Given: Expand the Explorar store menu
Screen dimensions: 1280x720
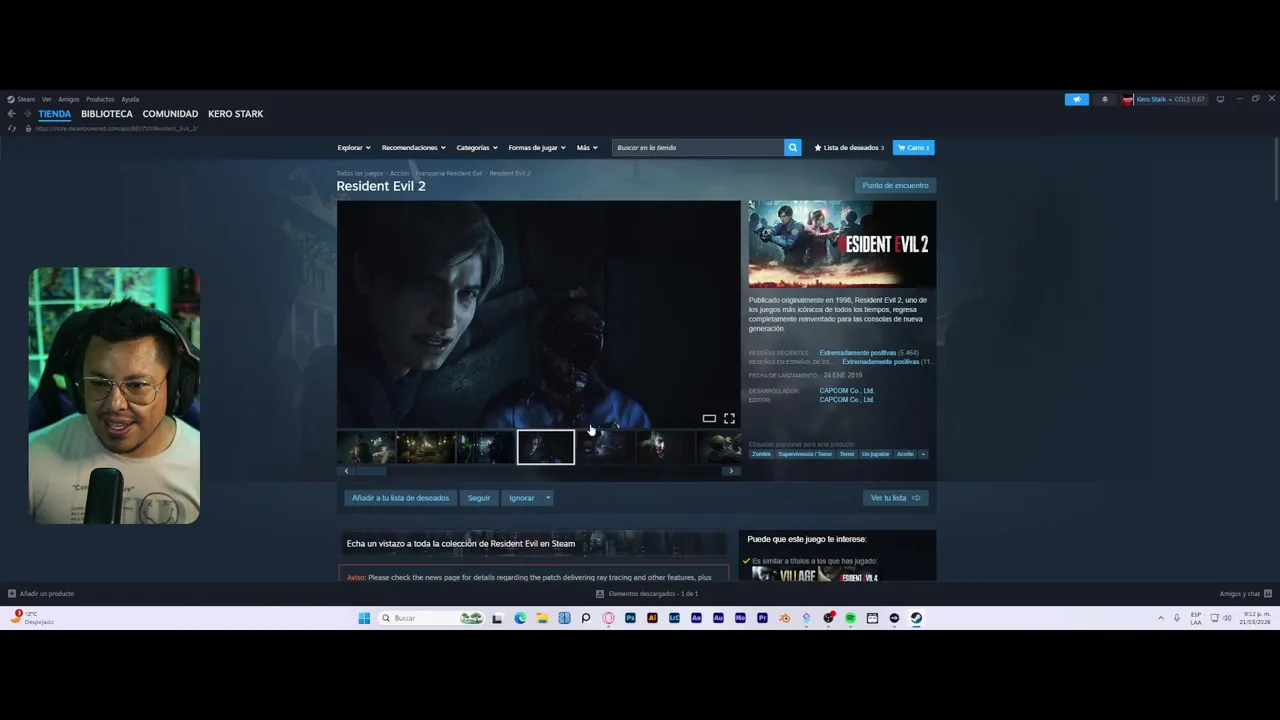Looking at the screenshot, I should [354, 148].
